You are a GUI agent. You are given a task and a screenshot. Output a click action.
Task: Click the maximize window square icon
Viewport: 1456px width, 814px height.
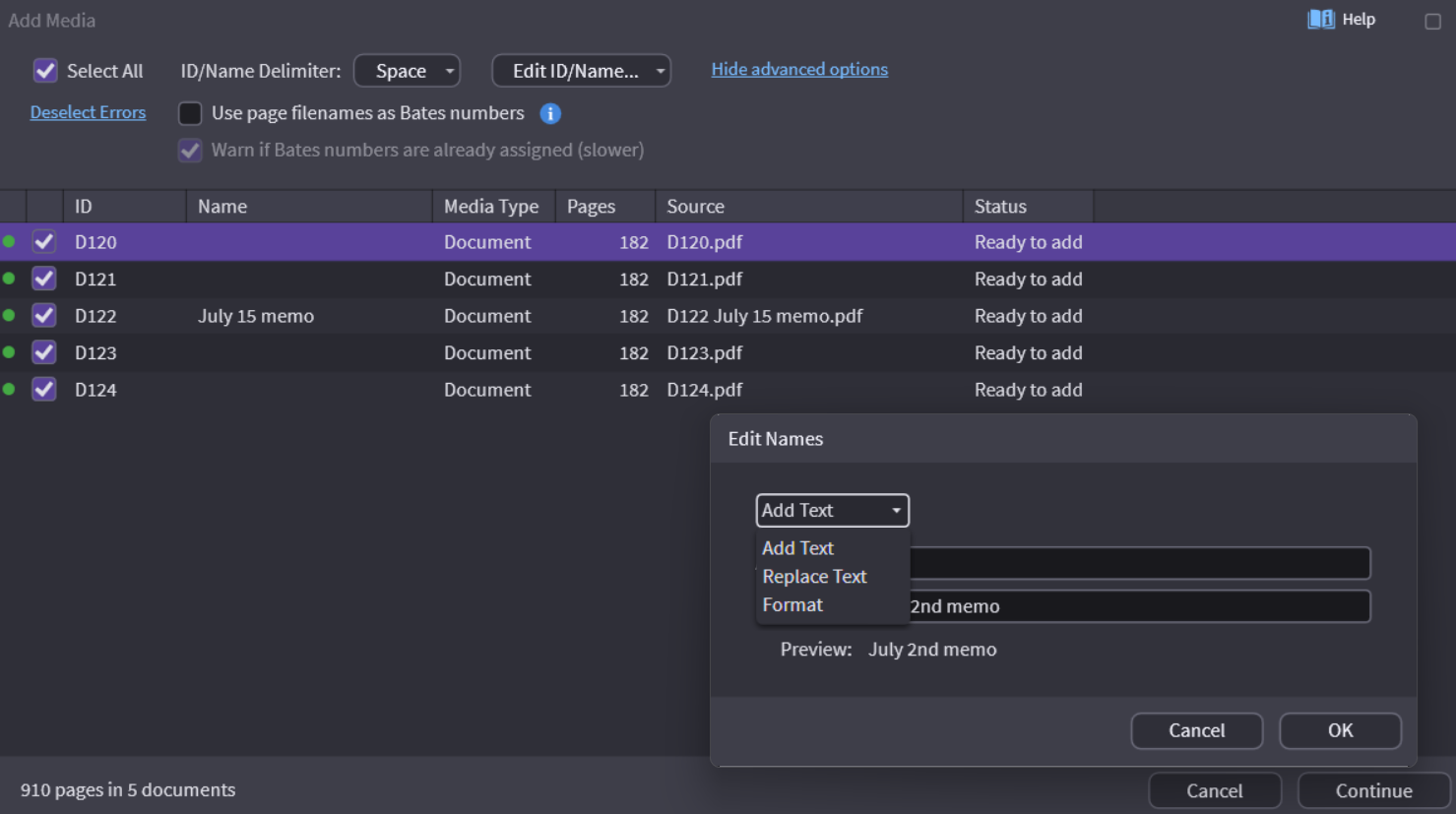click(x=1432, y=22)
